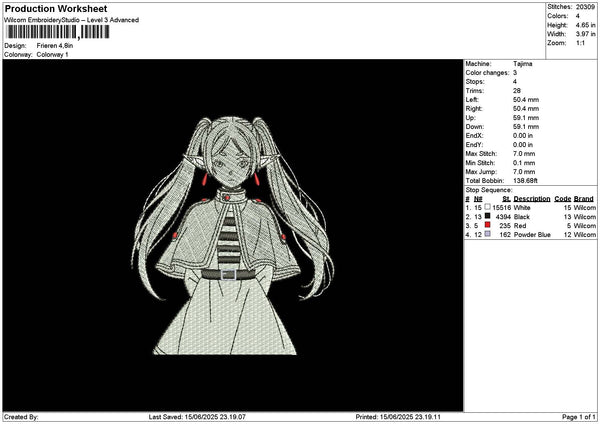This screenshot has height=424, width=600.
Task: Click the 'Description' column header
Action: pos(532,199)
